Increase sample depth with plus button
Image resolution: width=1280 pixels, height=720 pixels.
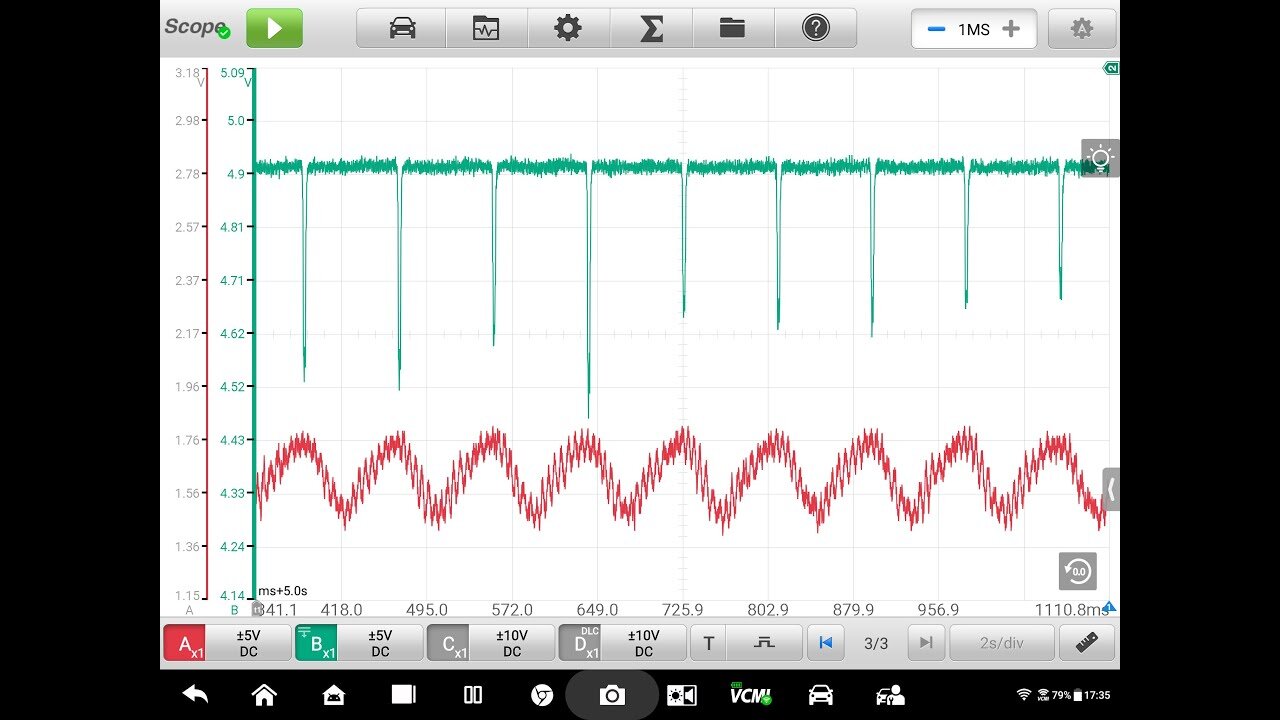click(x=1011, y=29)
